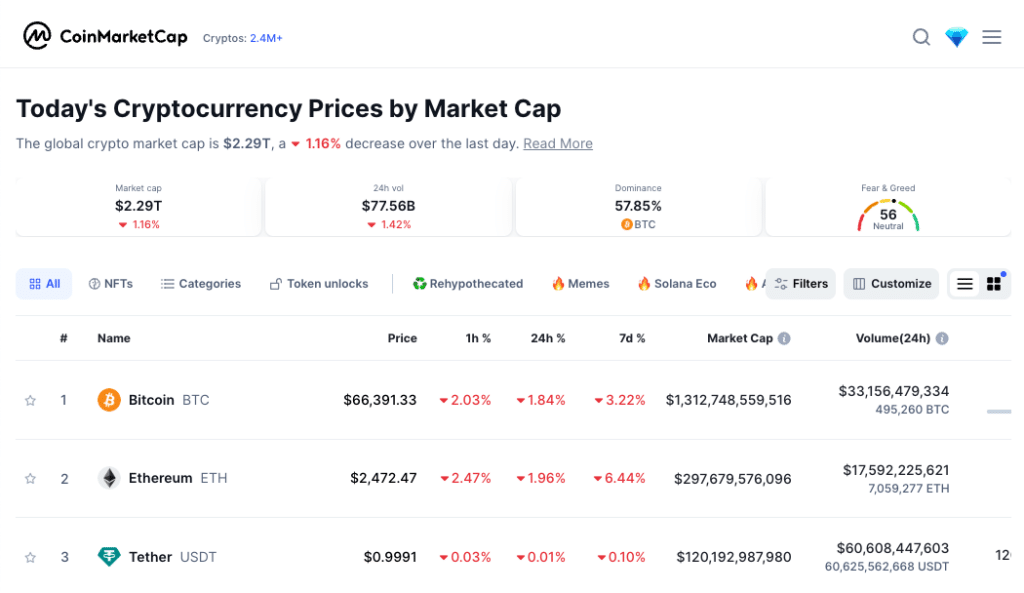This screenshot has width=1024, height=593.
Task: Open the 24h vol $77.56B card
Action: pos(389,206)
